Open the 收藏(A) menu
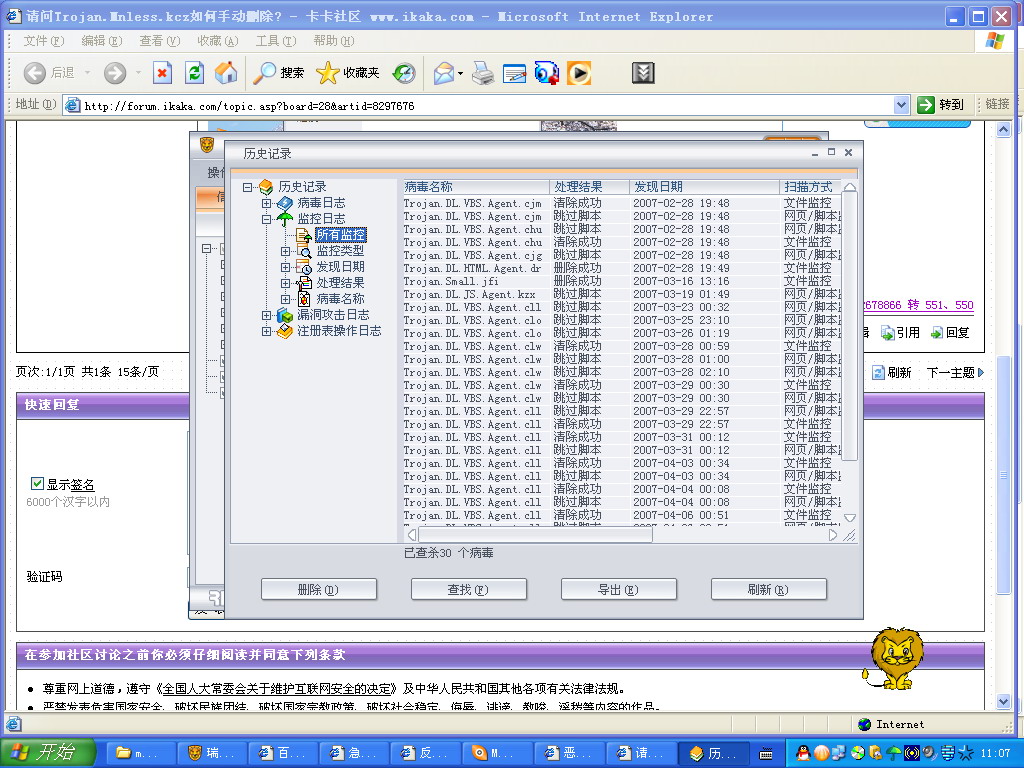Screen dimensions: 1024x768 point(217,41)
